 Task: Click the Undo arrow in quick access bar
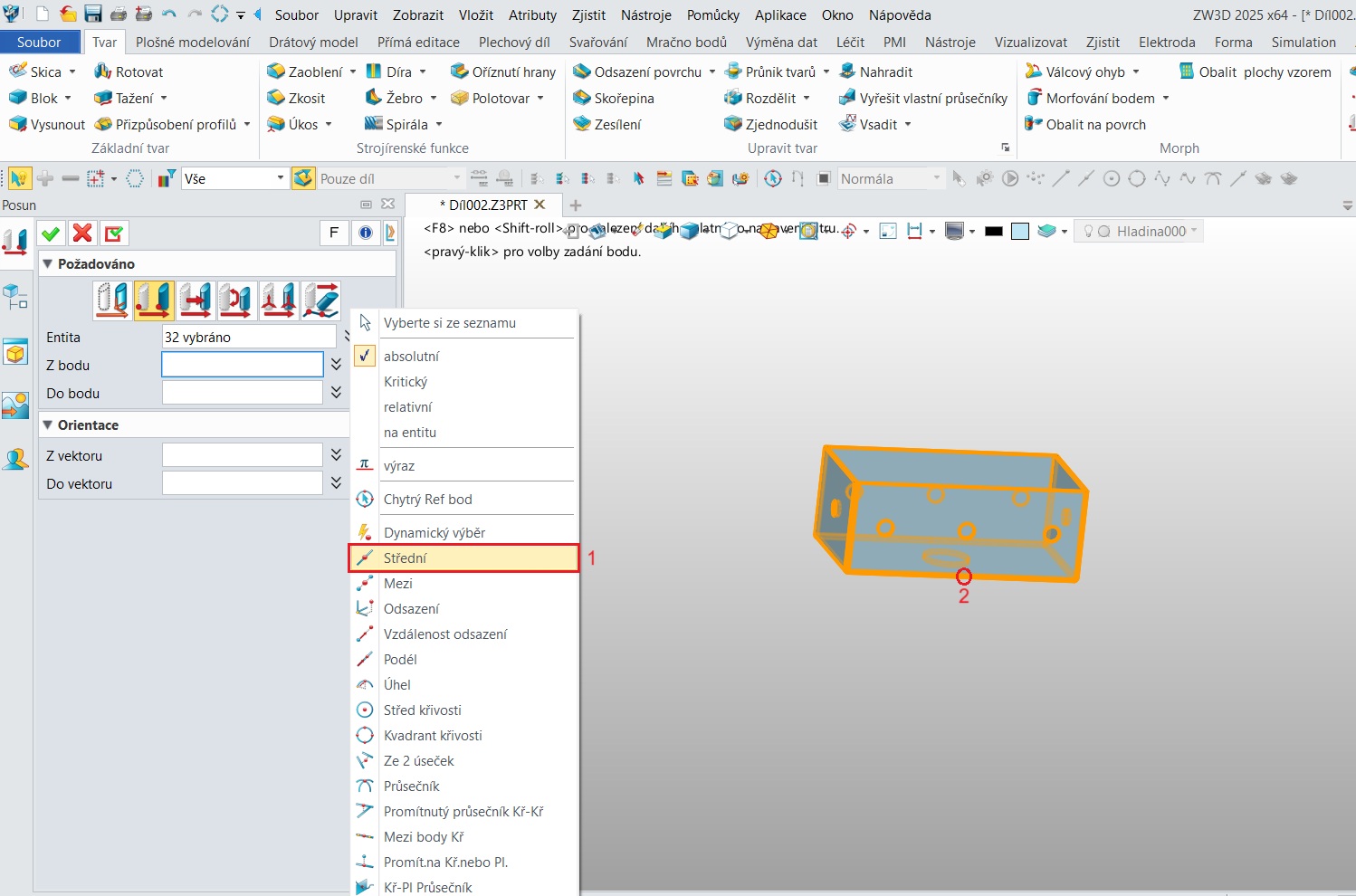coord(168,14)
